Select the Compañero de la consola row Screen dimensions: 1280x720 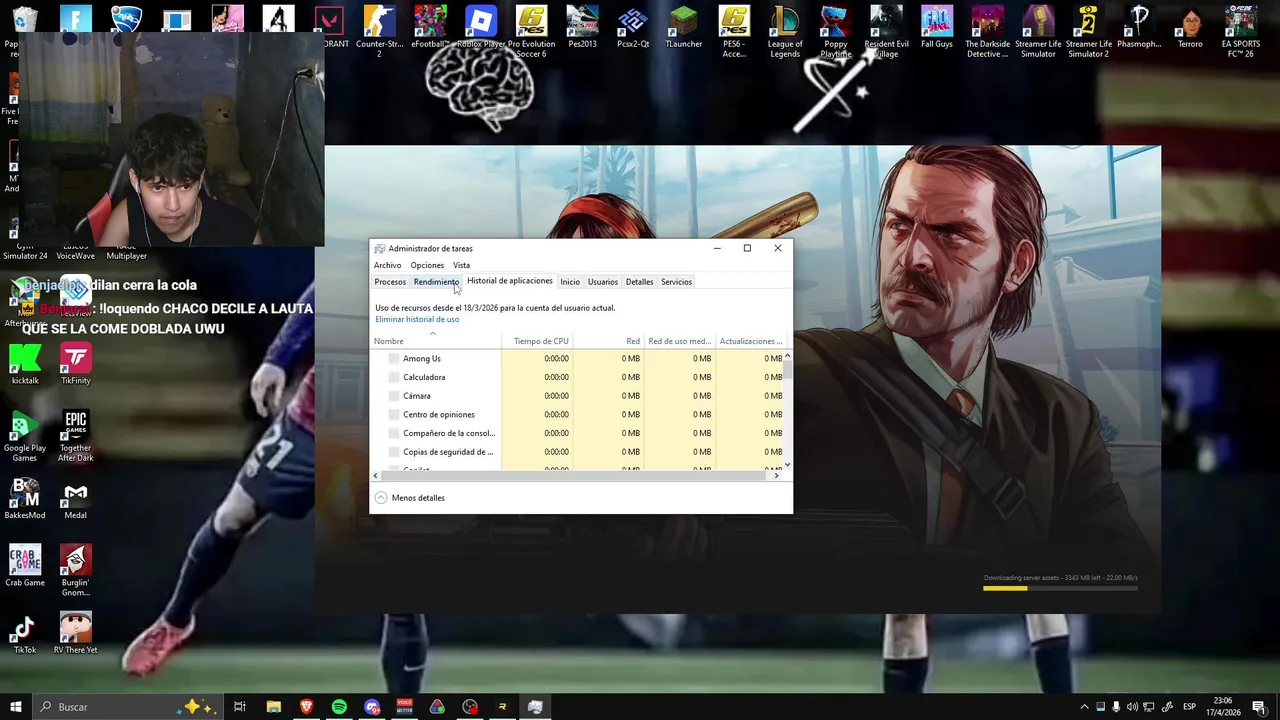point(578,433)
